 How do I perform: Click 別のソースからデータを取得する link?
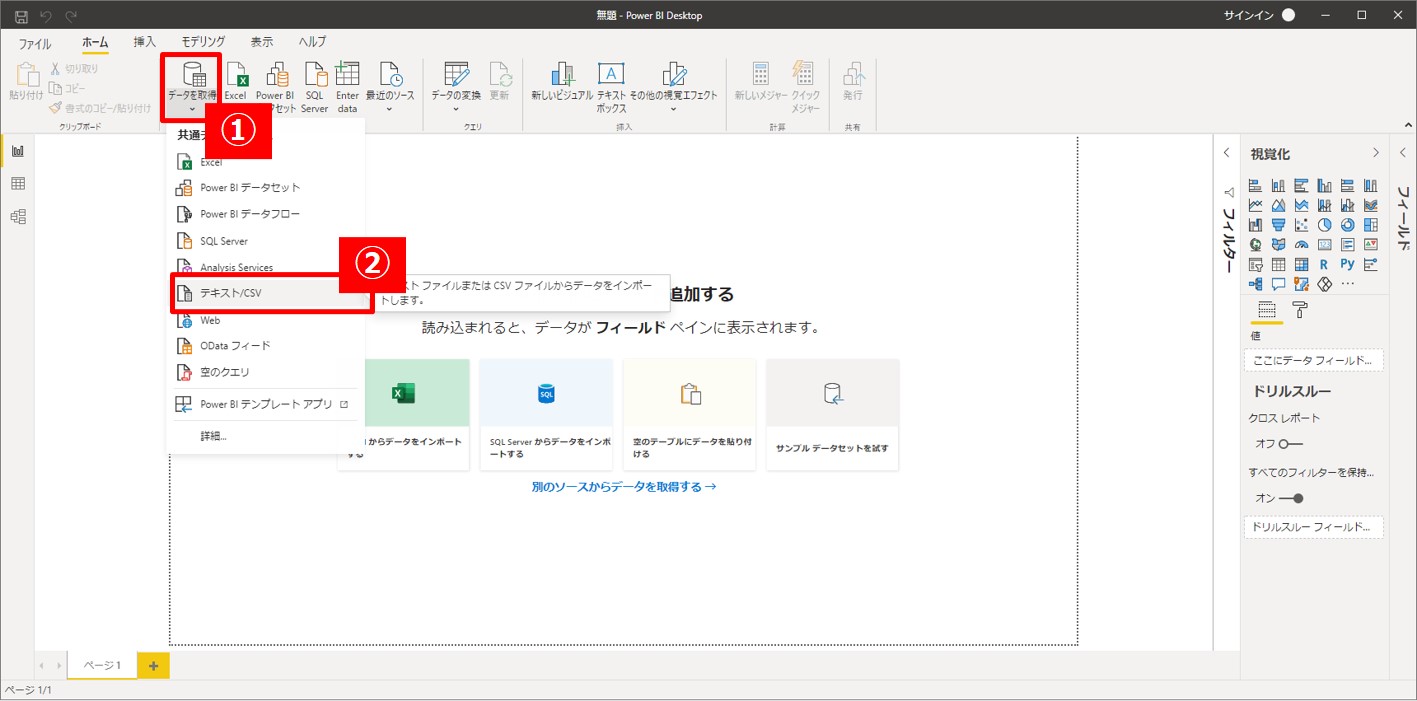click(x=623, y=487)
